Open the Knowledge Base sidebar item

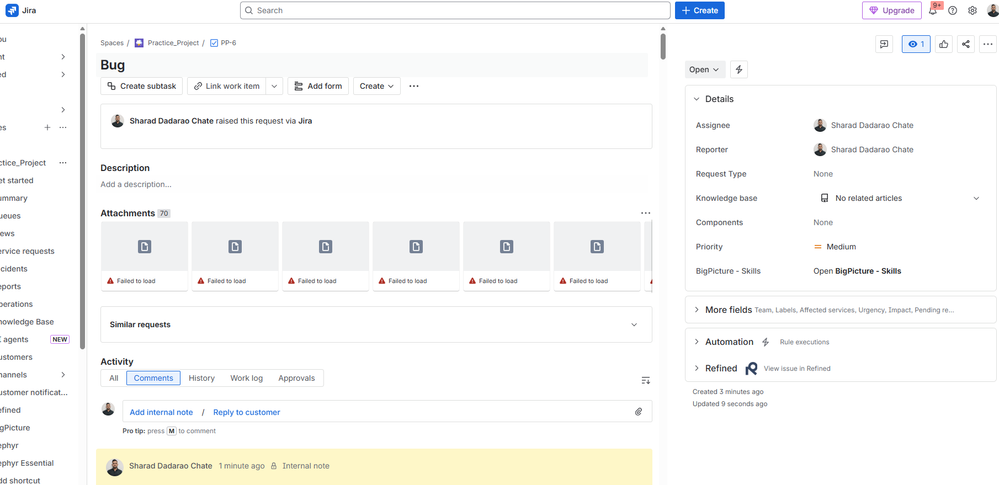click(x=25, y=322)
